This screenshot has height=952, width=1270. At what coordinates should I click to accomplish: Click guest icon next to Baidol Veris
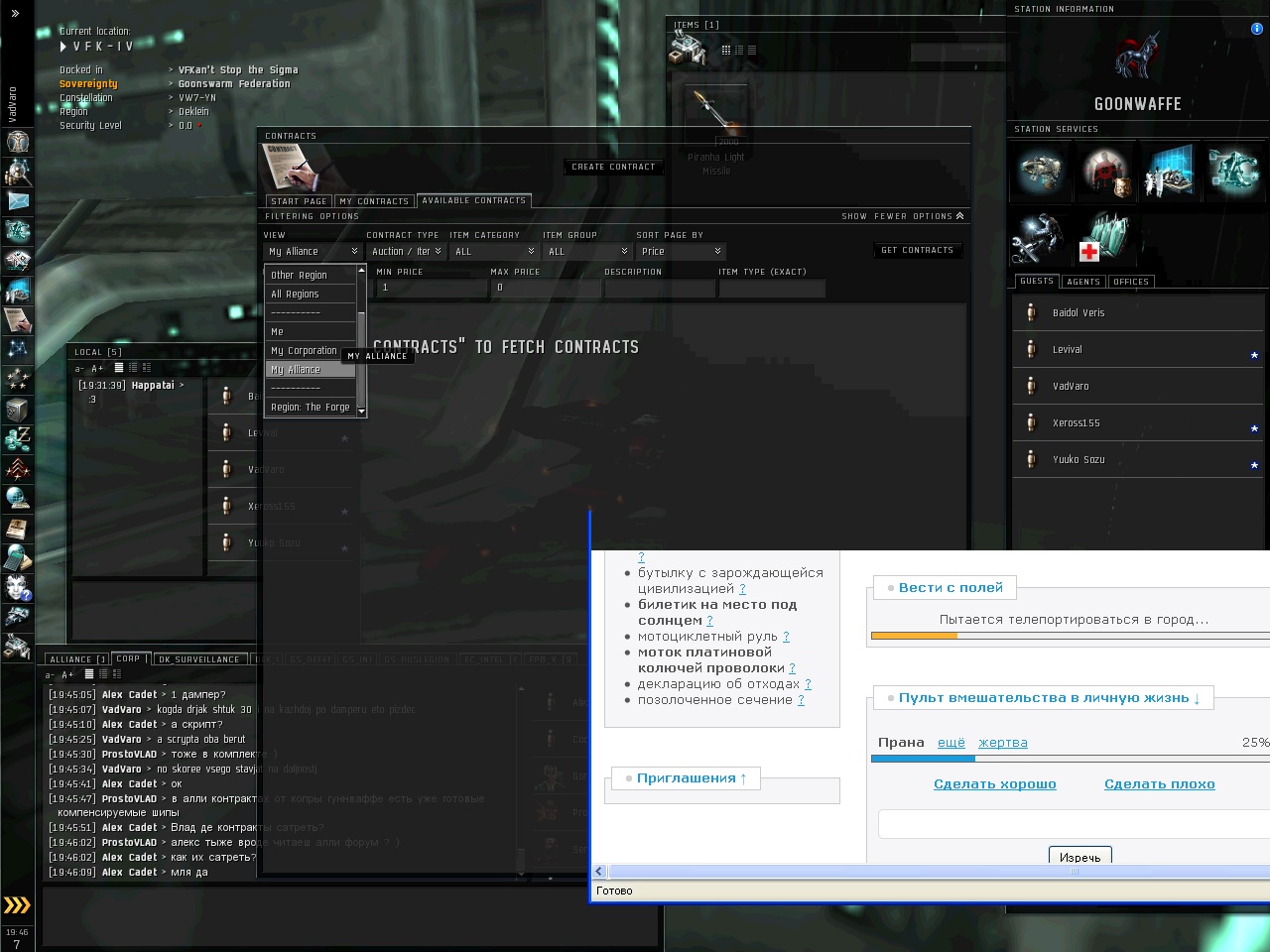pos(1031,312)
